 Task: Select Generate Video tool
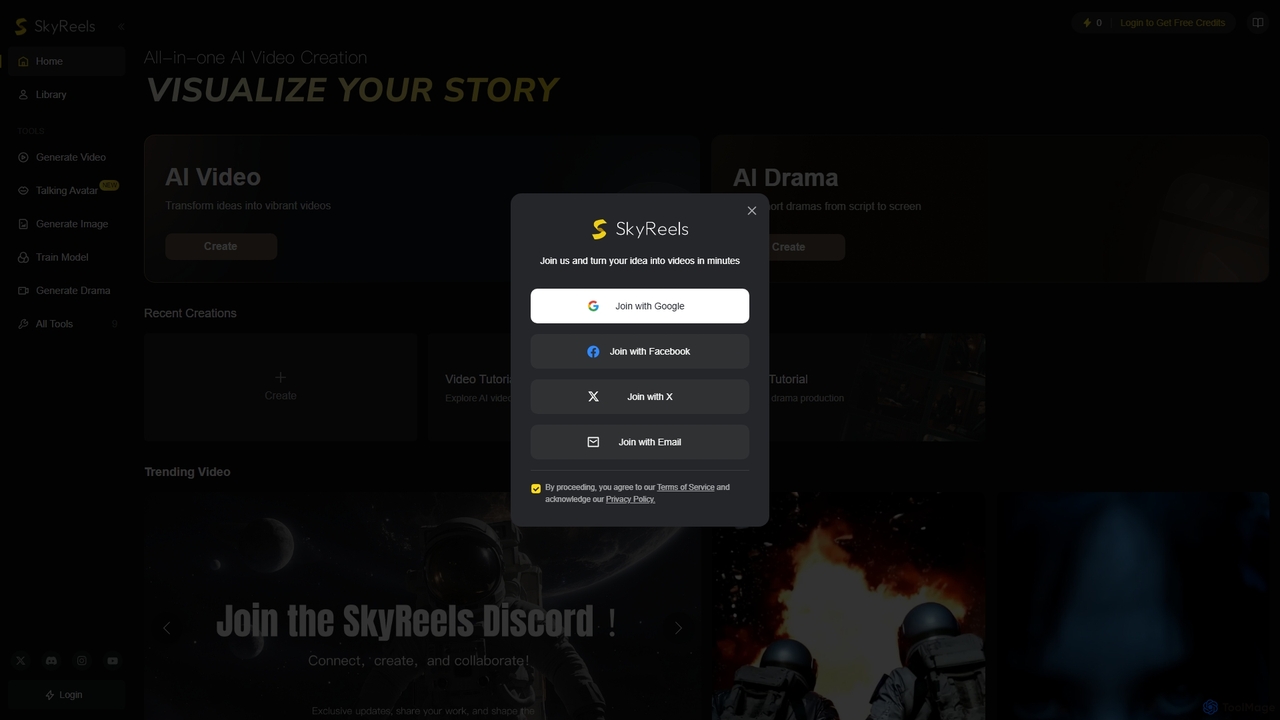(66, 157)
